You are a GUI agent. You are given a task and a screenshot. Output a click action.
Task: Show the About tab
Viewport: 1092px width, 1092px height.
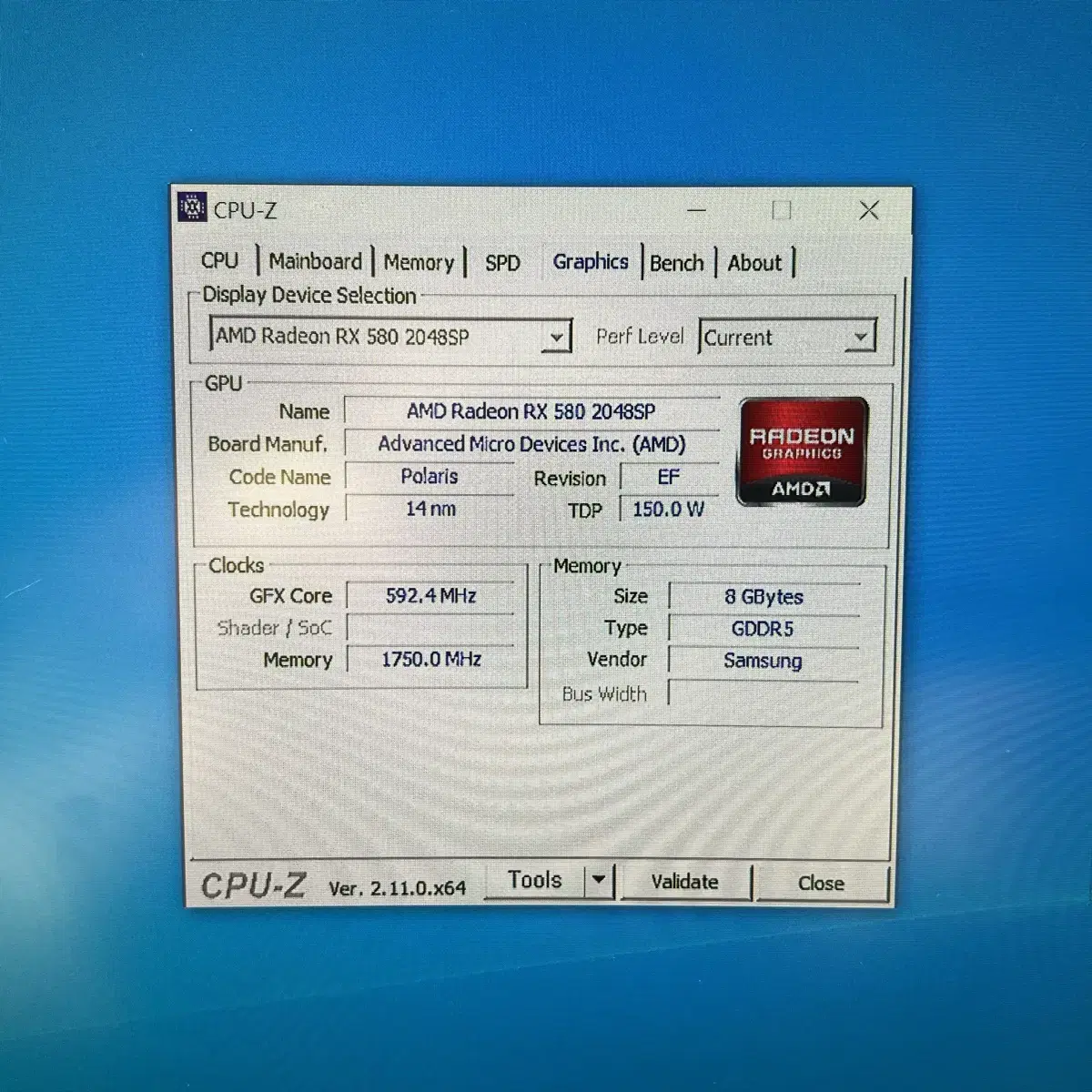754,263
